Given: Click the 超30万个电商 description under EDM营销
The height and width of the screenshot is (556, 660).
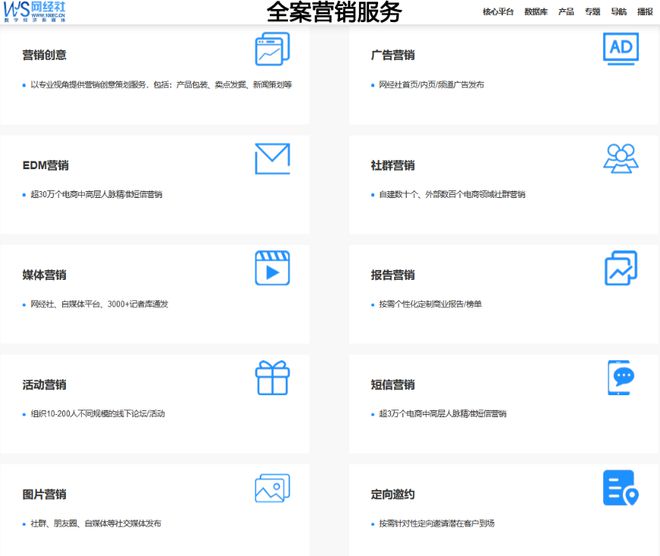Looking at the screenshot, I should coord(96,194).
